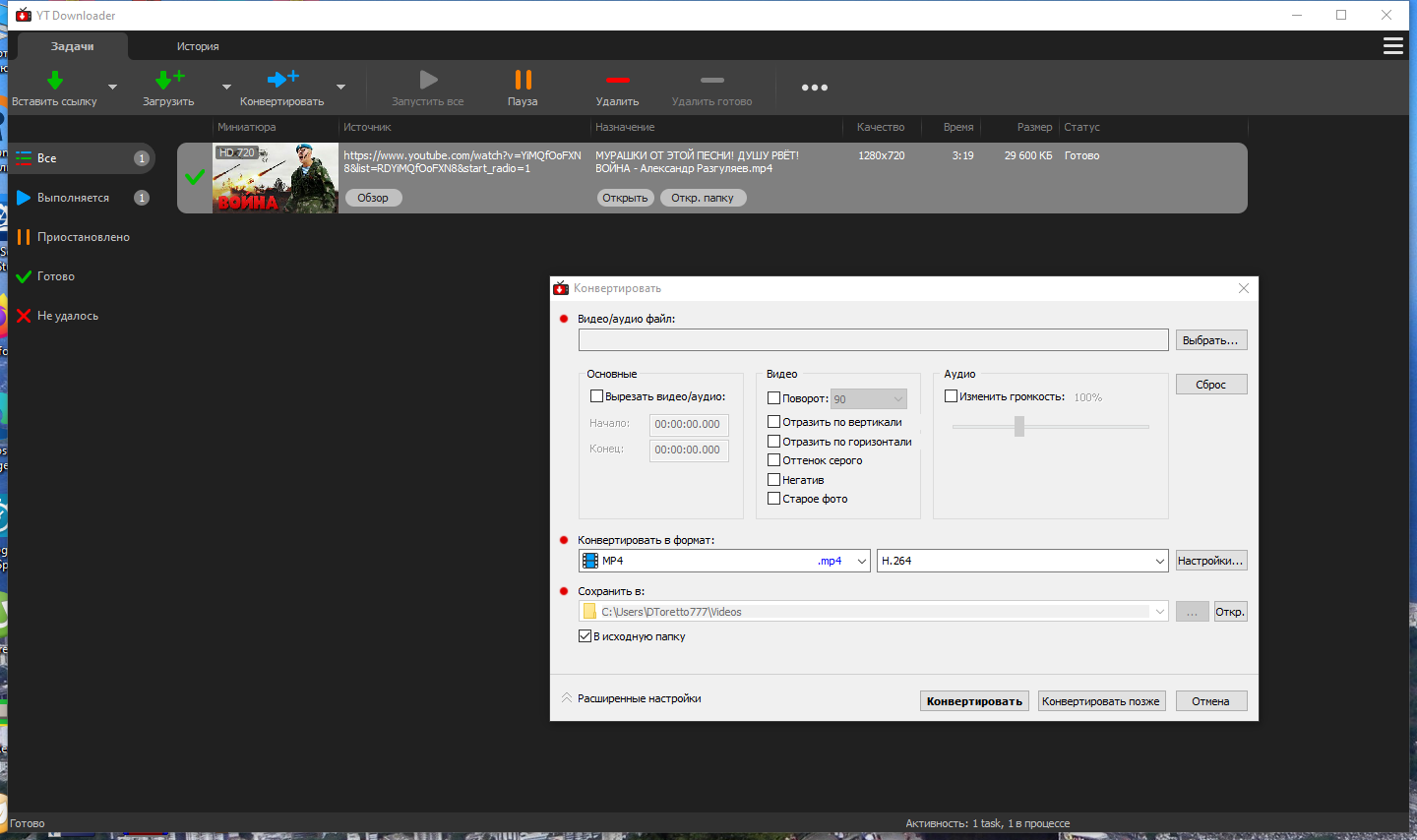Switch to the History tab

[x=198, y=46]
